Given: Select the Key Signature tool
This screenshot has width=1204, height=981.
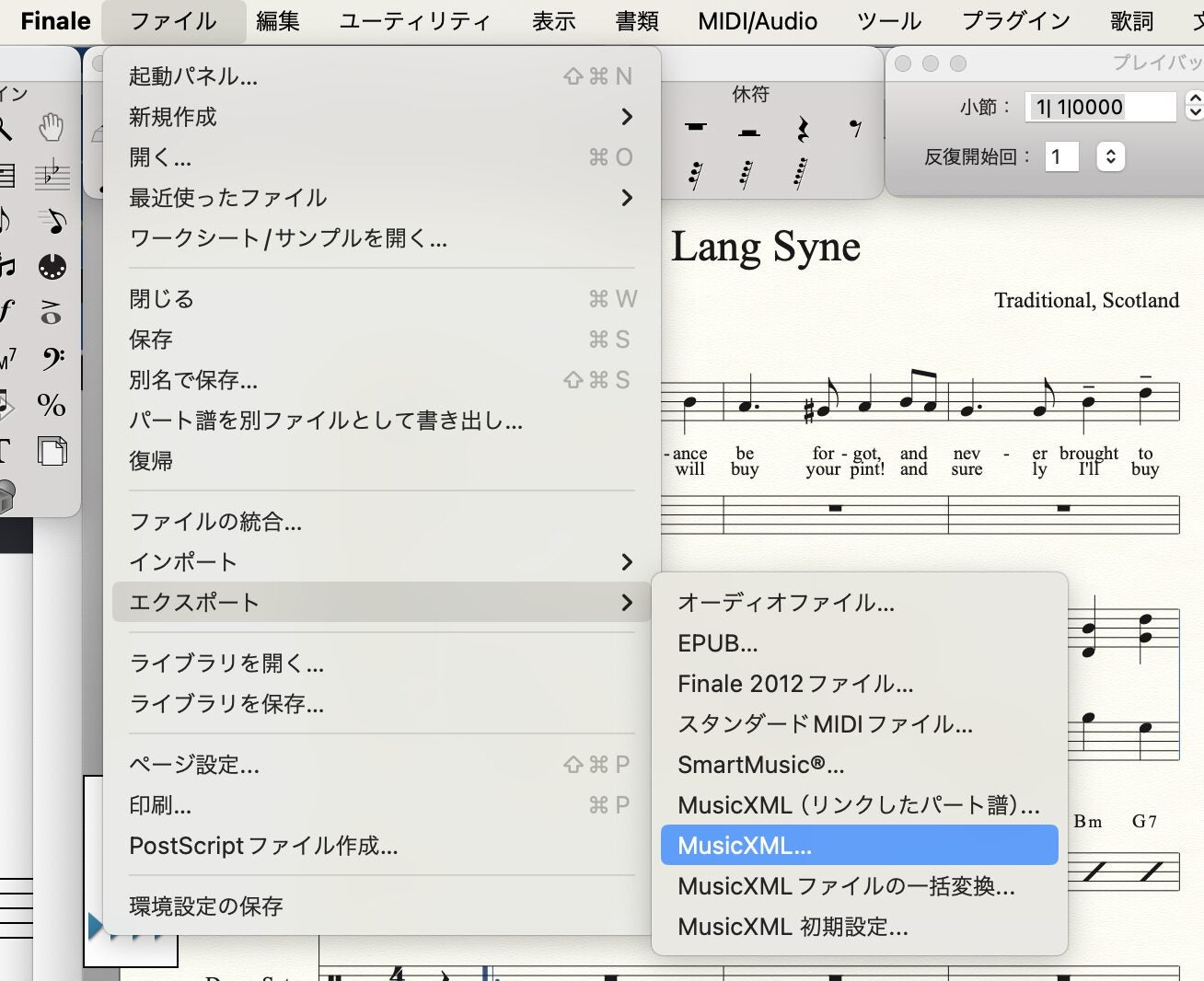Looking at the screenshot, I should point(52,174).
